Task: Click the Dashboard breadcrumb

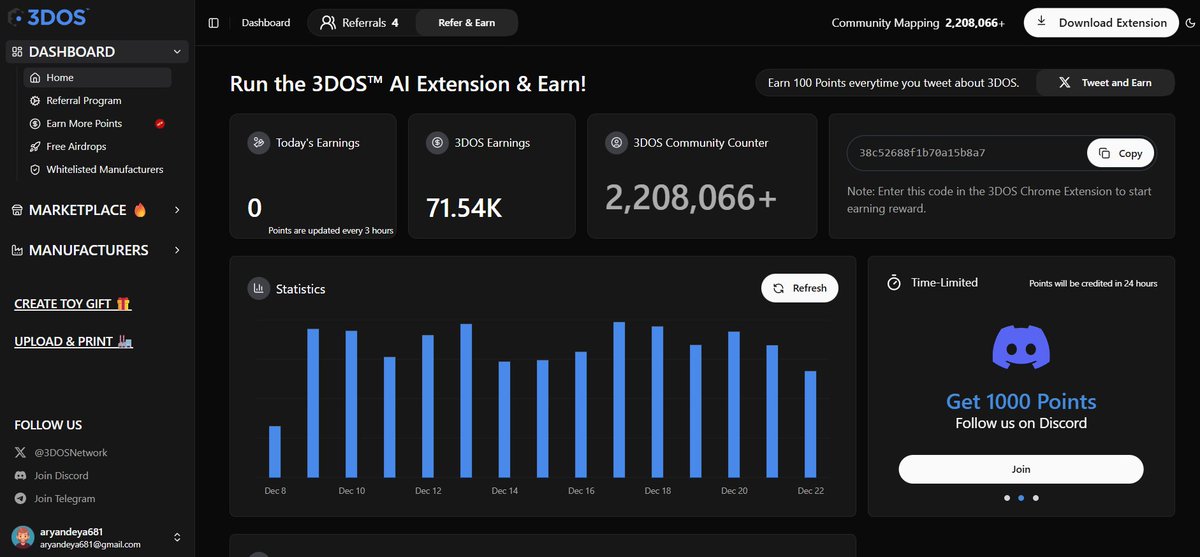Action: click(266, 23)
